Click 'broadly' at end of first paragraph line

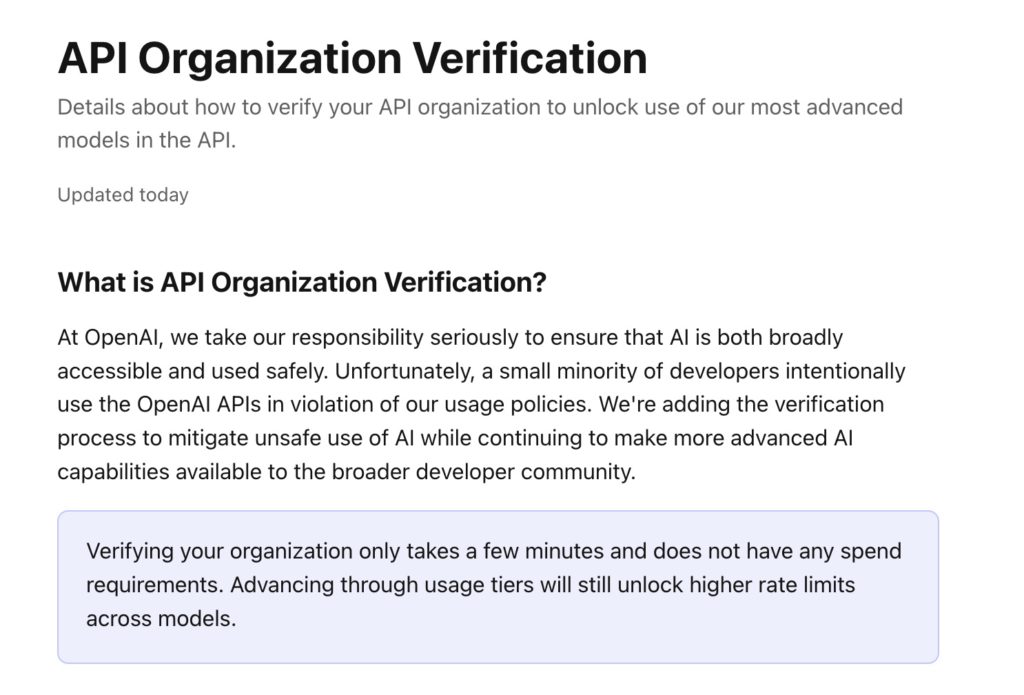[805, 338]
